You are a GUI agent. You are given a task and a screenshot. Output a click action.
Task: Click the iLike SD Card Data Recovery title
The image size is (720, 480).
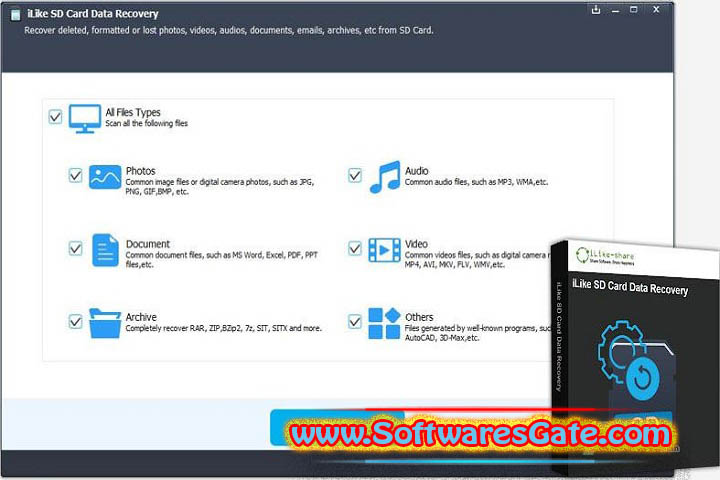click(93, 14)
